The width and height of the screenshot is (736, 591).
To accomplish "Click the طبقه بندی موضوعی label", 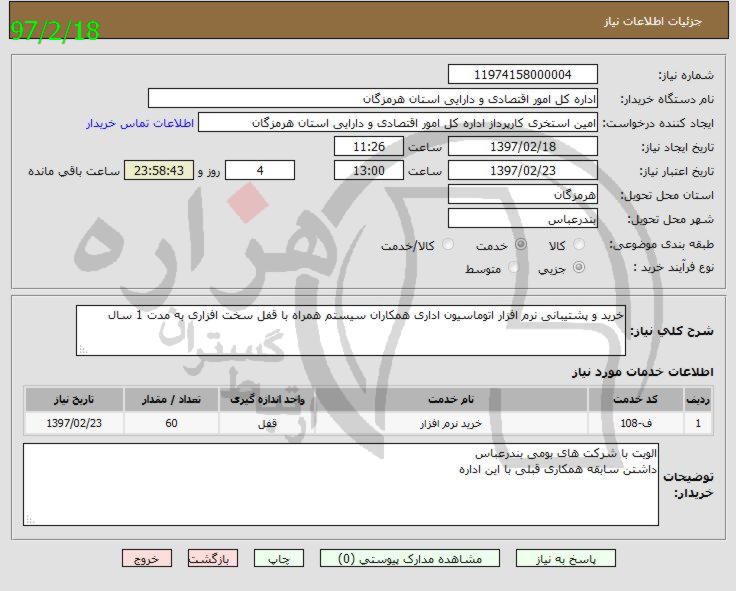I will [661, 244].
